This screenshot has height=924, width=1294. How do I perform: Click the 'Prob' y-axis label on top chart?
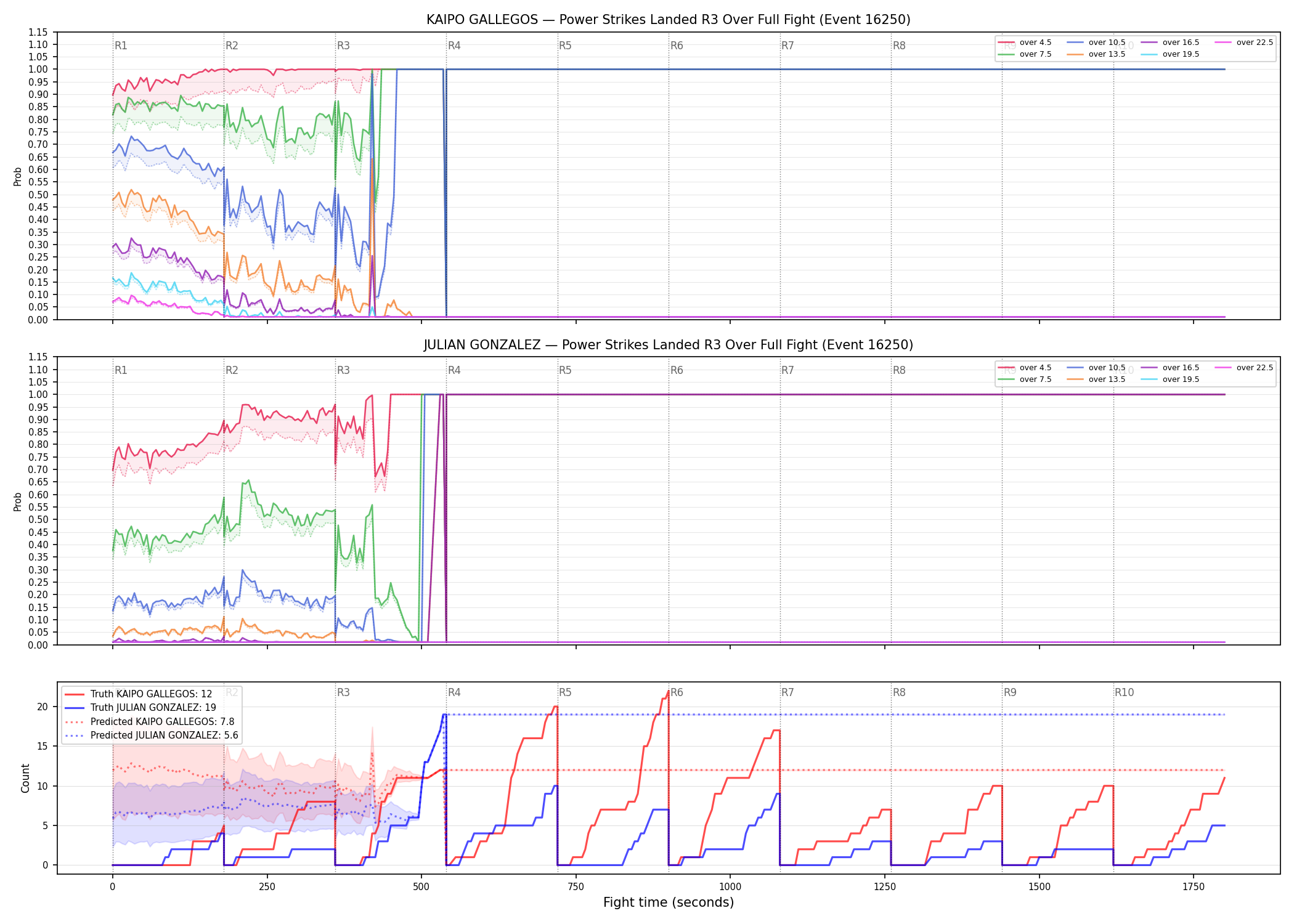pos(18,176)
